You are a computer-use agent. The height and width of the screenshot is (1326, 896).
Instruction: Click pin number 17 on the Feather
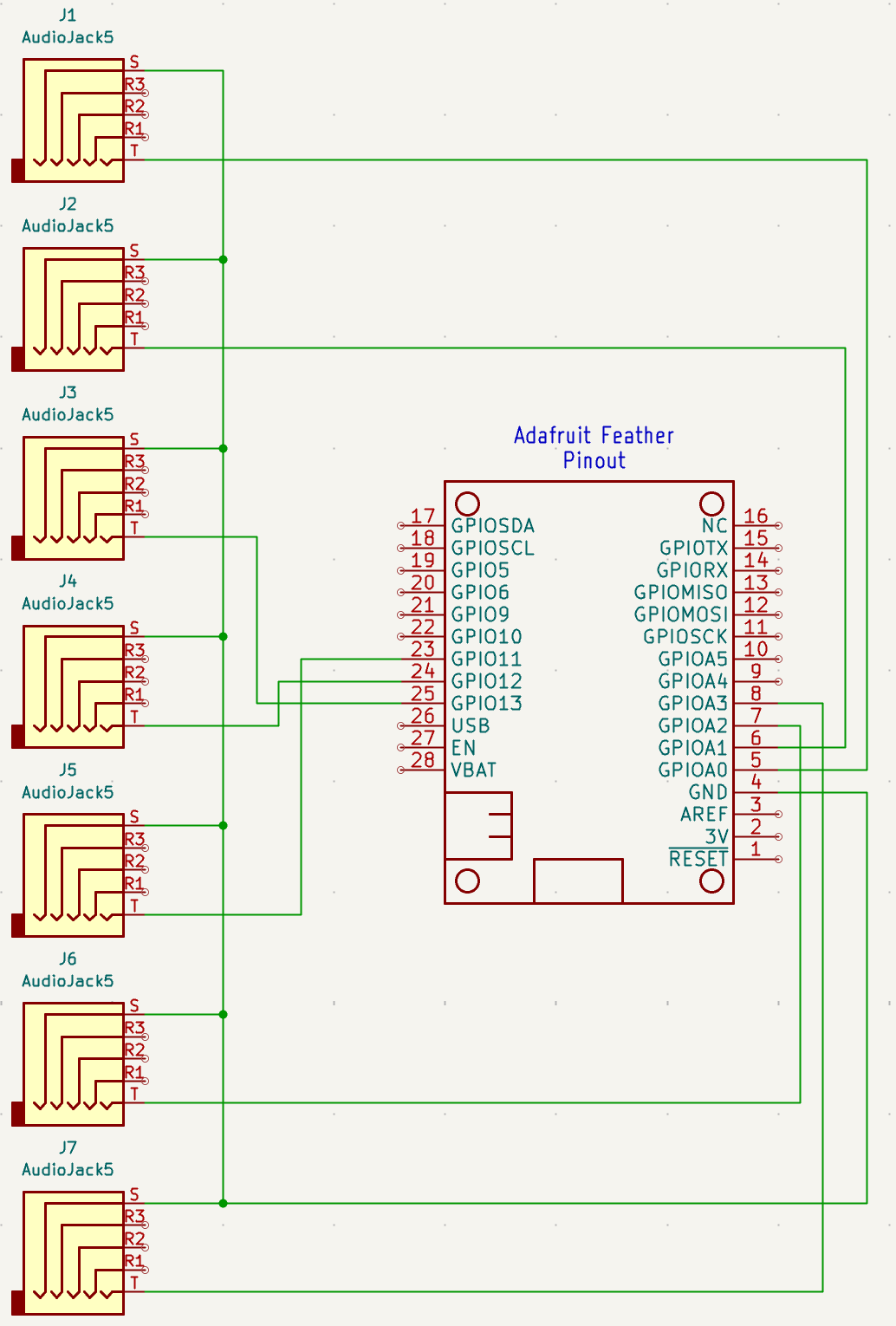[x=423, y=517]
